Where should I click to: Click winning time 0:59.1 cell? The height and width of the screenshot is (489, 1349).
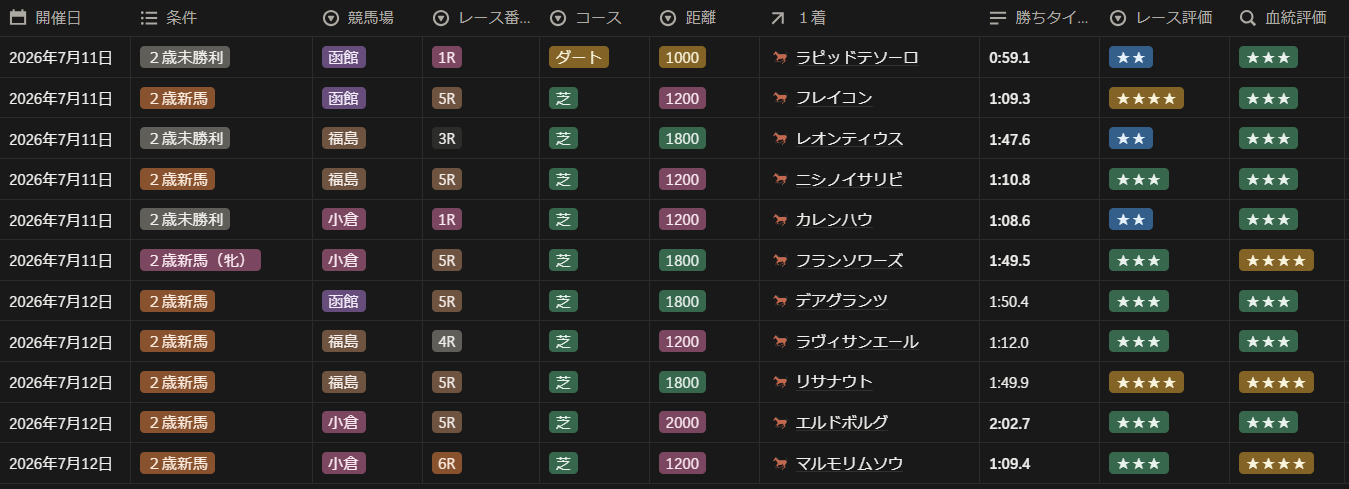(1009, 58)
